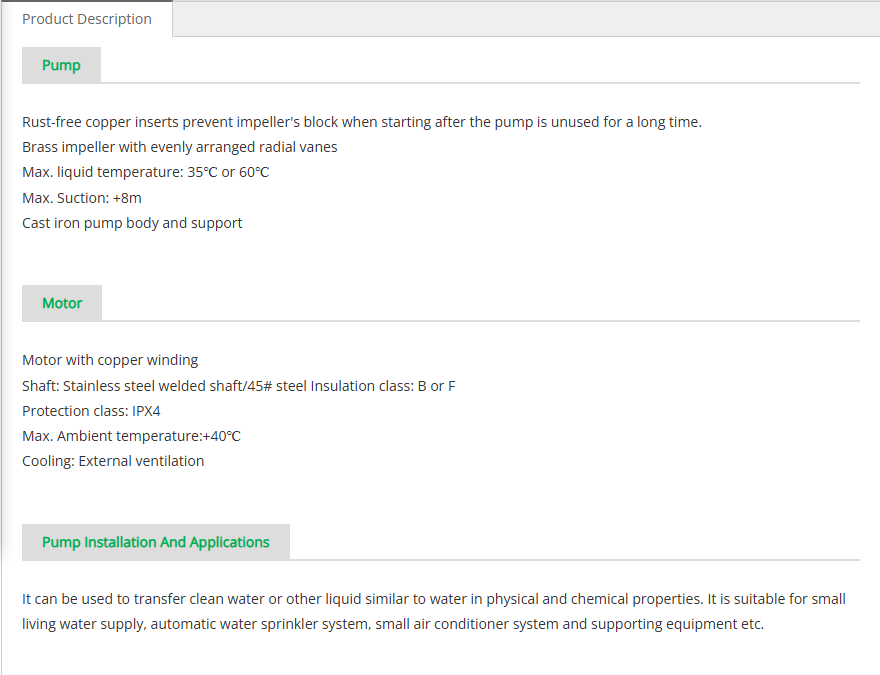The image size is (880, 675).
Task: Click the Motor with copper winding line
Action: click(110, 360)
